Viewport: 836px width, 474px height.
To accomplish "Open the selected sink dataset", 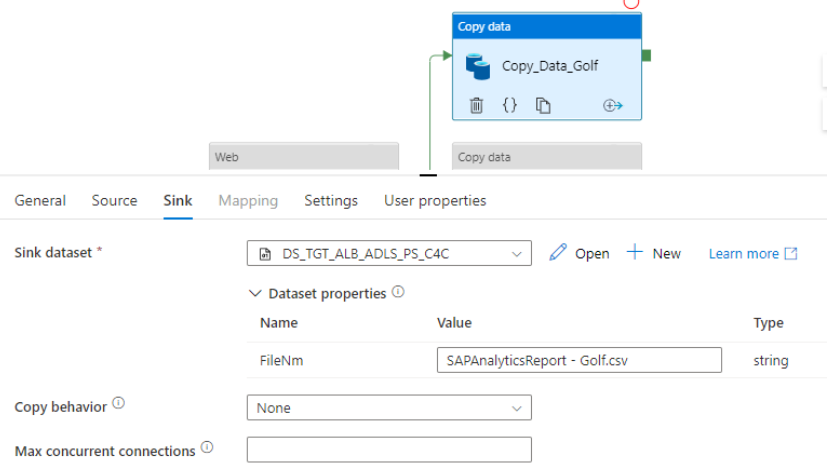I will [592, 254].
